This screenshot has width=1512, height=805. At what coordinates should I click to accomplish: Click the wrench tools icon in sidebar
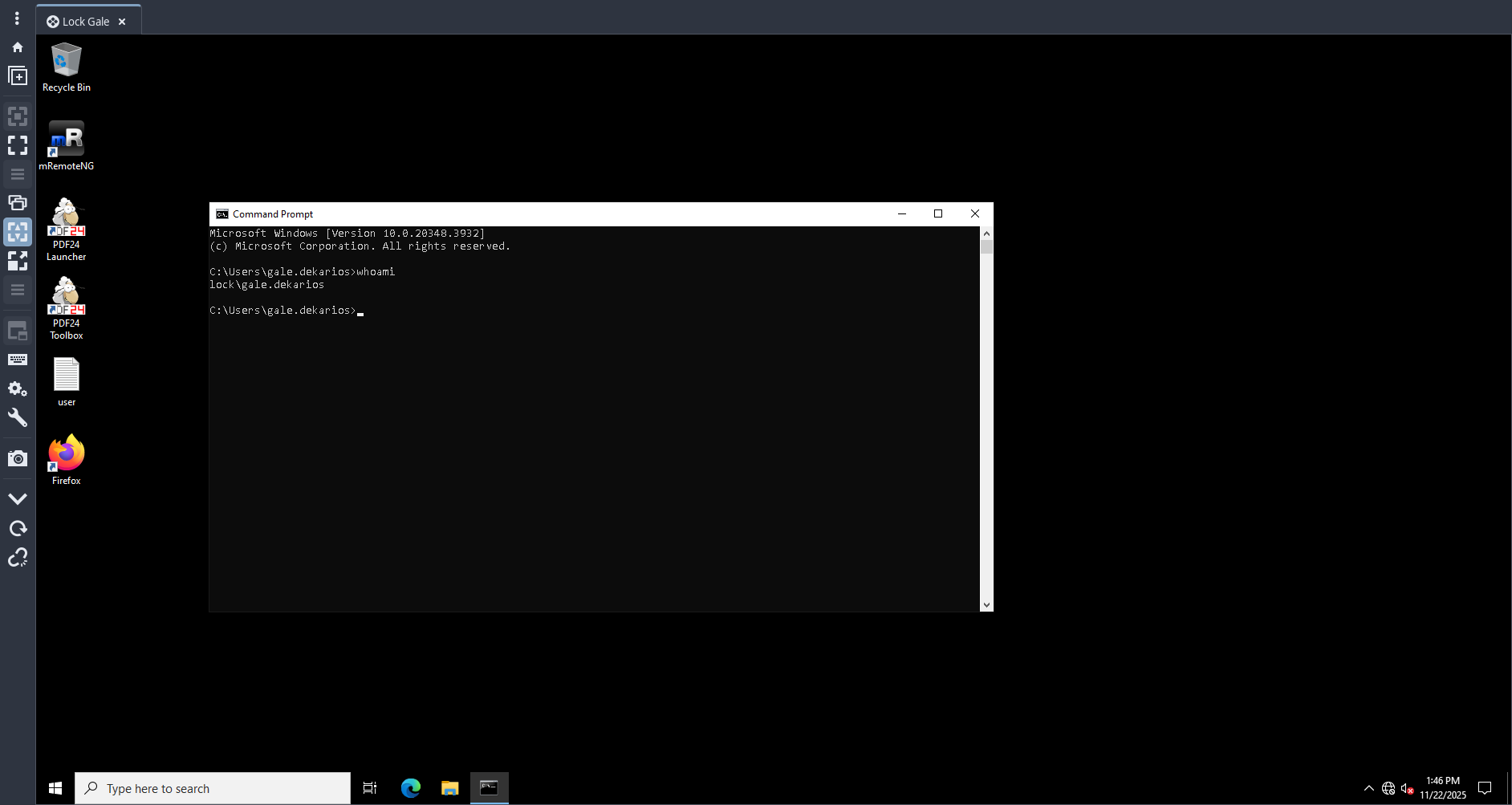coord(18,417)
